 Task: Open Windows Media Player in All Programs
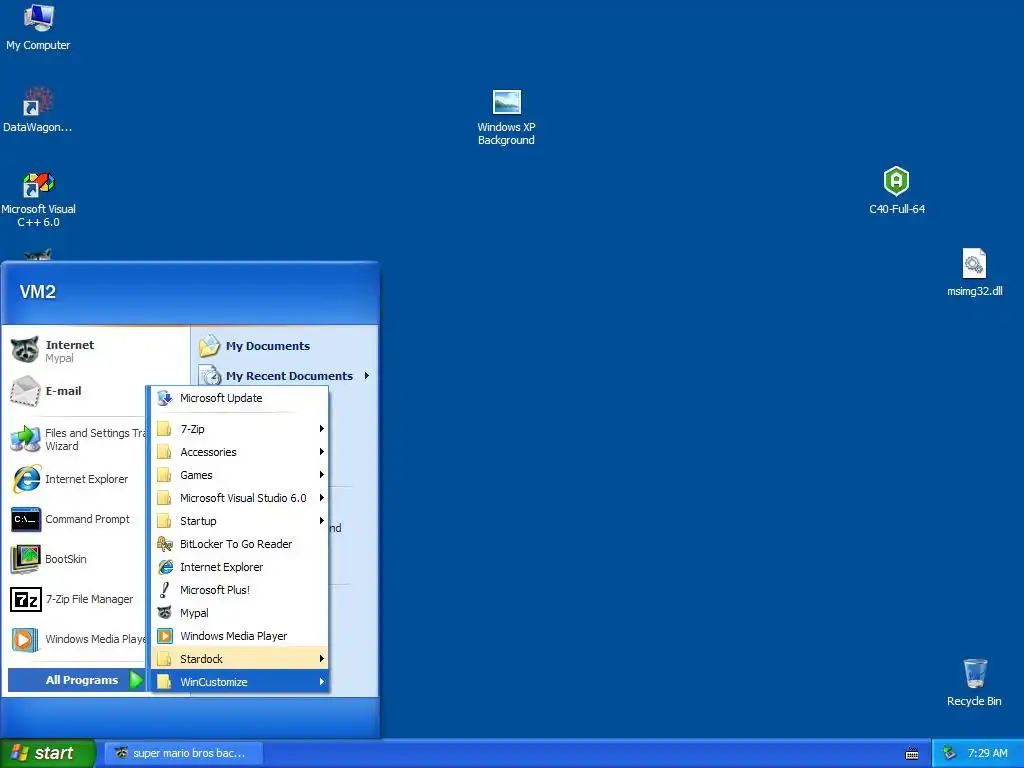tap(240, 635)
